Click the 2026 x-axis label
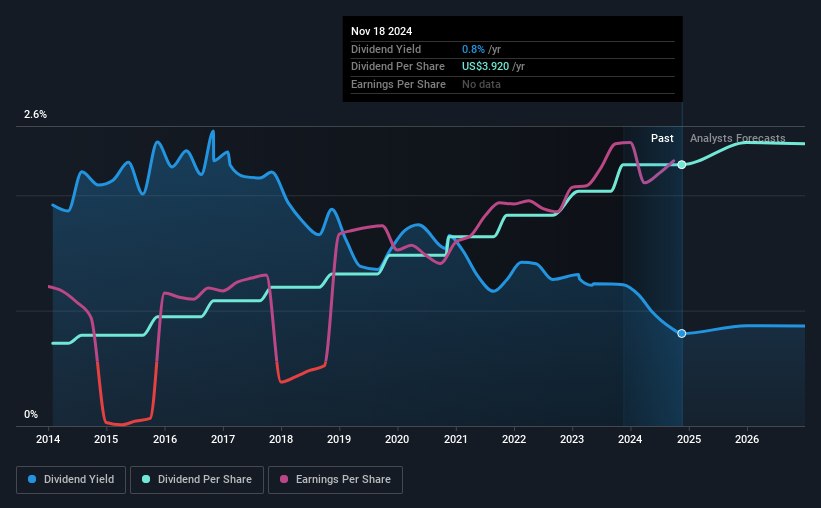The height and width of the screenshot is (508, 821). pyautogui.click(x=747, y=439)
